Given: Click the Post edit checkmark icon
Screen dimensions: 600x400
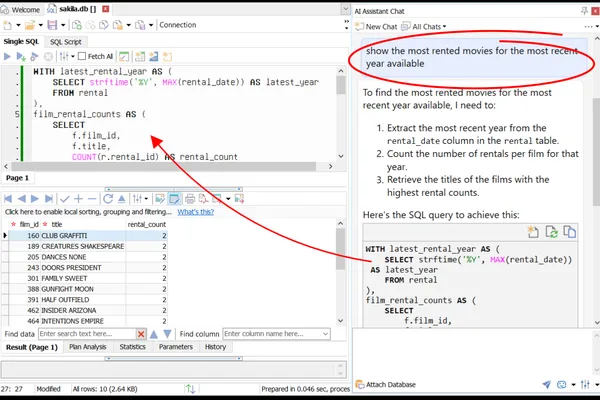Looking at the screenshot, I should pyautogui.click(x=65, y=199).
